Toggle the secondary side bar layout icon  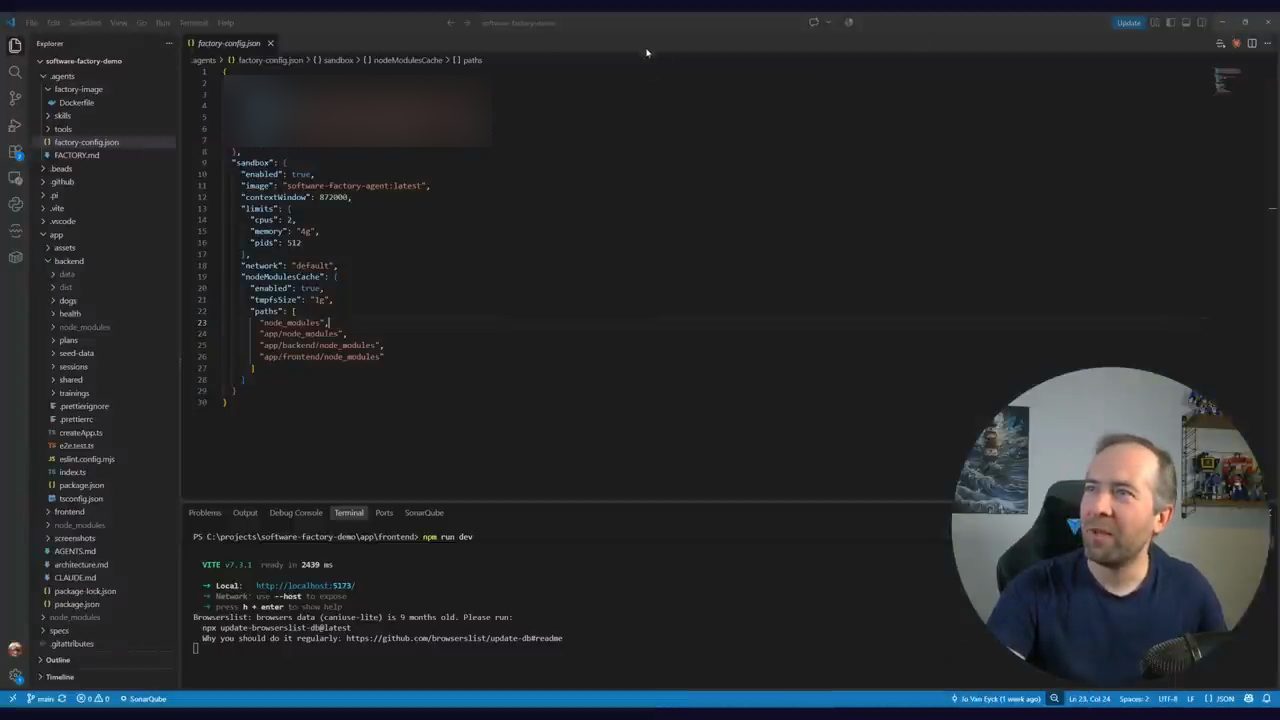[x=1201, y=22]
